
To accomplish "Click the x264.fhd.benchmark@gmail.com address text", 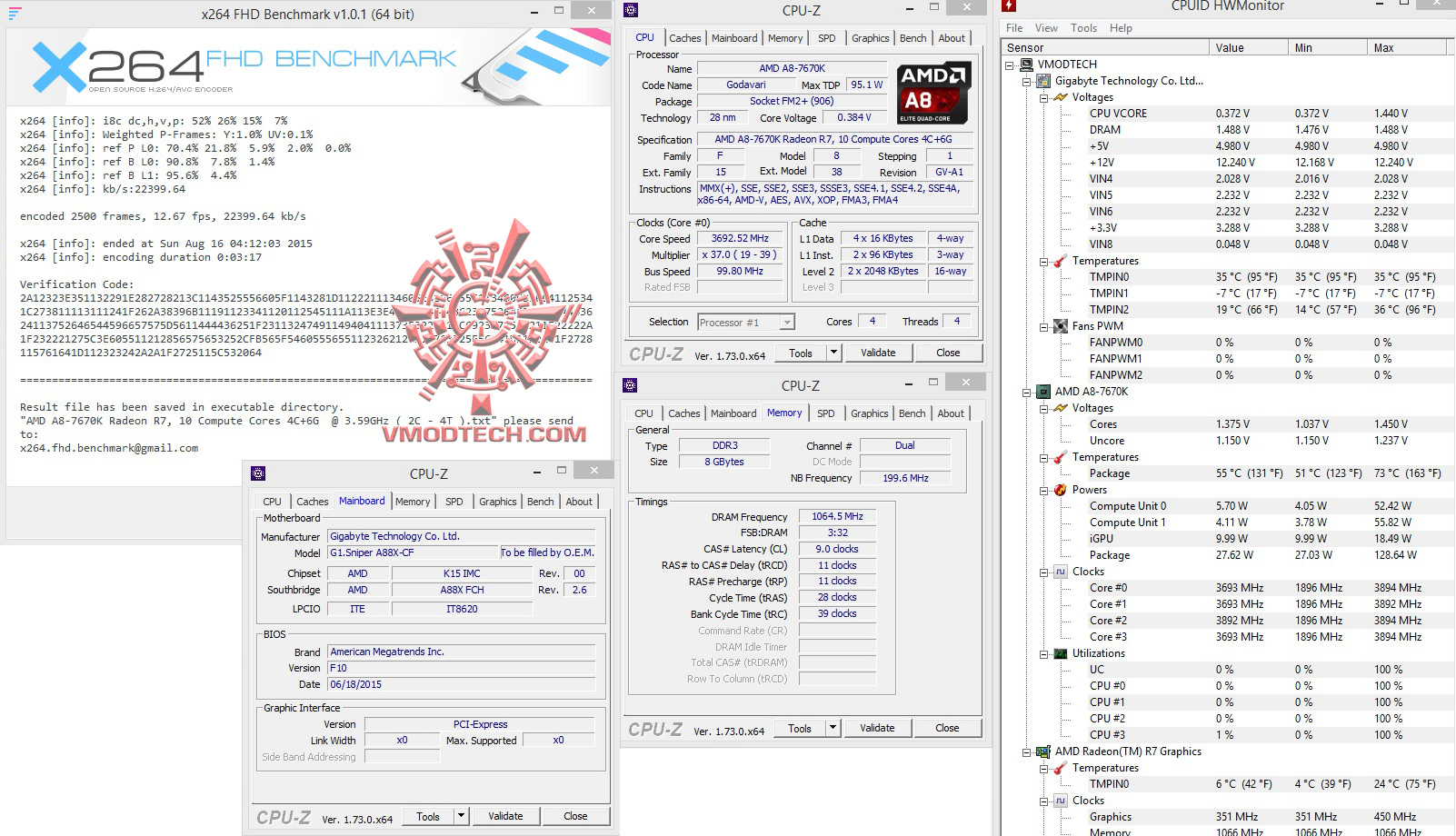I will pos(109,448).
